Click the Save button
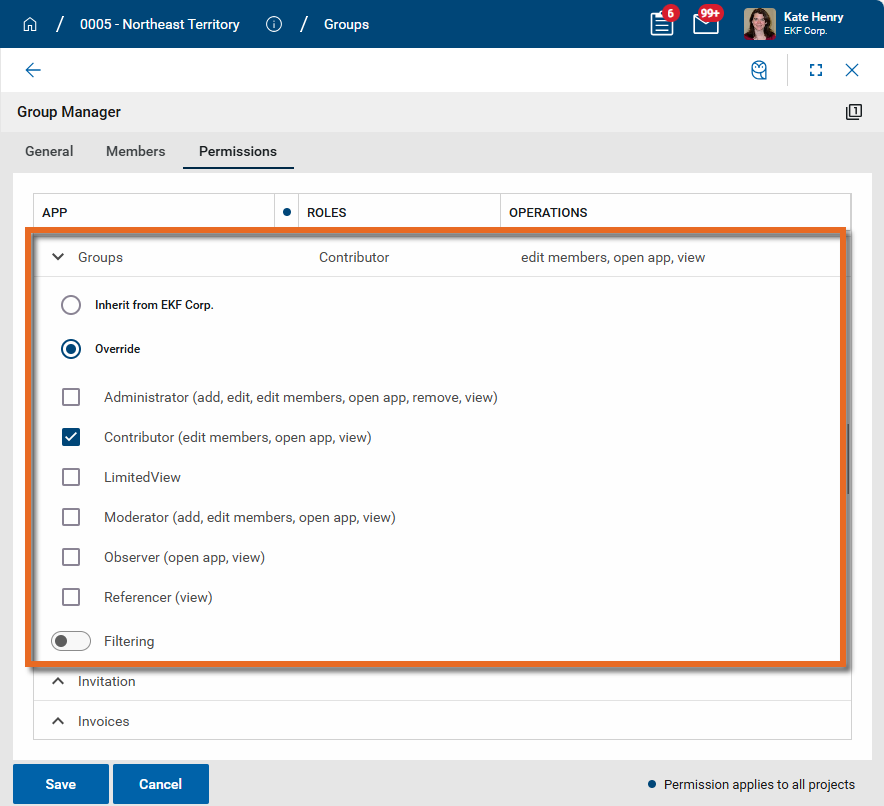Image resolution: width=884 pixels, height=806 pixels. coord(60,784)
